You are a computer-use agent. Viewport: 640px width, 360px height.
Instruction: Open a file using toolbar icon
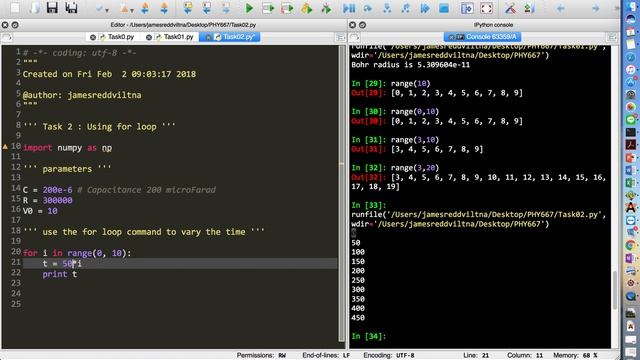click(x=34, y=8)
